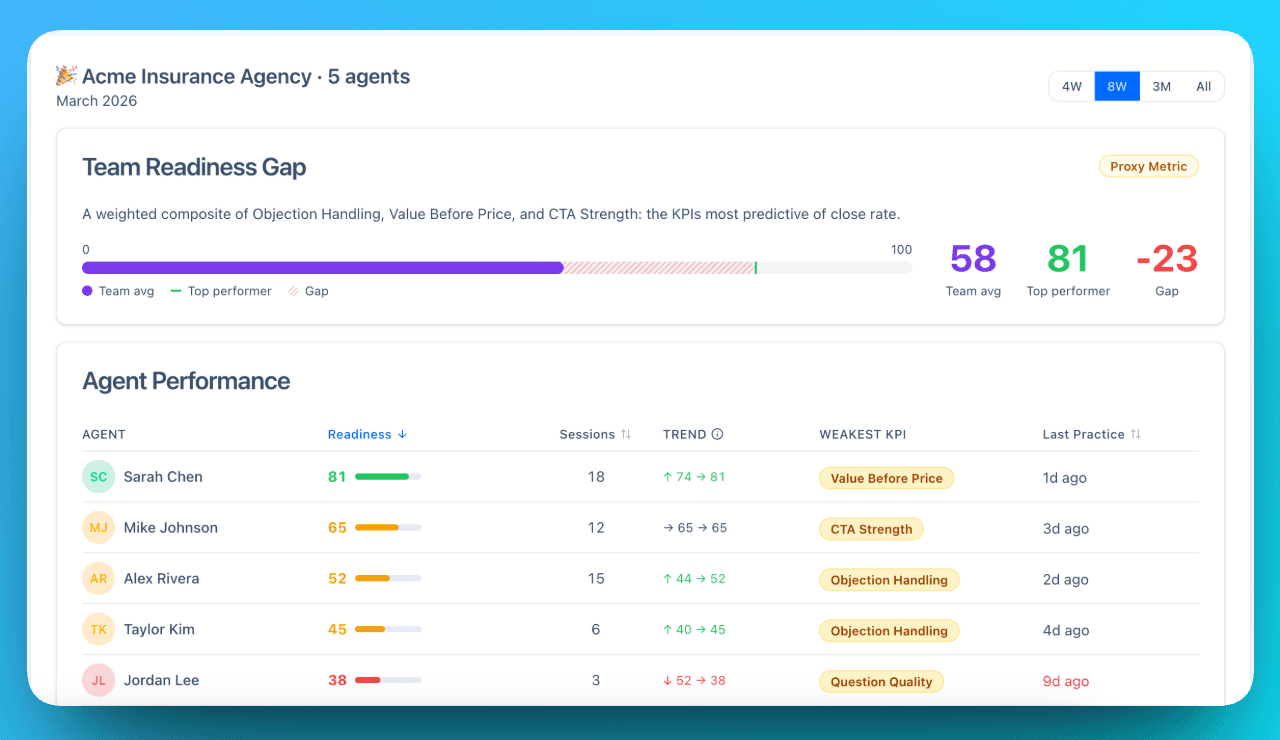This screenshot has width=1280, height=740.
Task: Open the Readiness column sort dropdown
Action: point(367,434)
